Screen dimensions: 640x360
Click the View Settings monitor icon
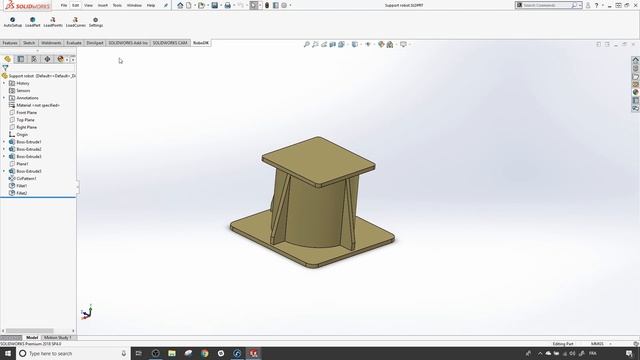pos(403,44)
